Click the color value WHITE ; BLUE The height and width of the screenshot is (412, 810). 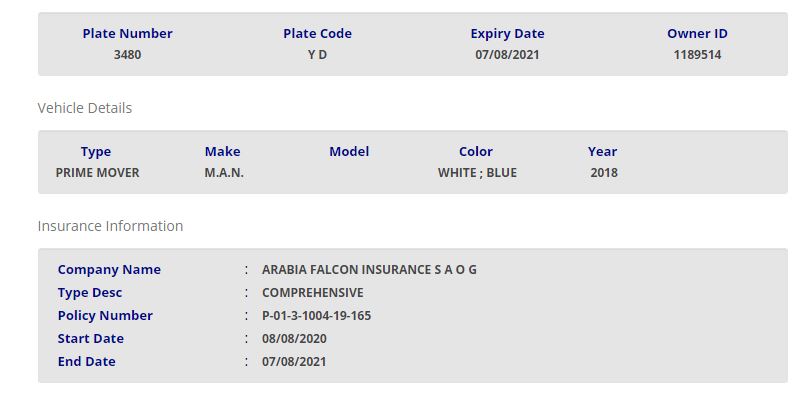[477, 173]
